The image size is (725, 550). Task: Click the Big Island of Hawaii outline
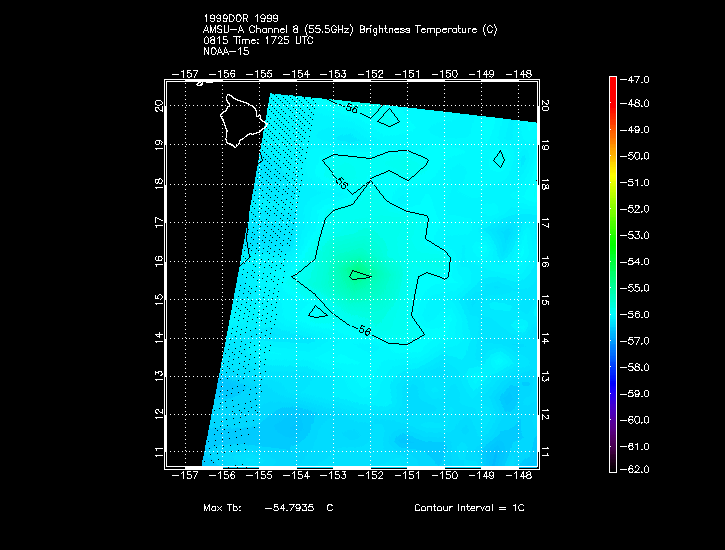pyautogui.click(x=245, y=118)
